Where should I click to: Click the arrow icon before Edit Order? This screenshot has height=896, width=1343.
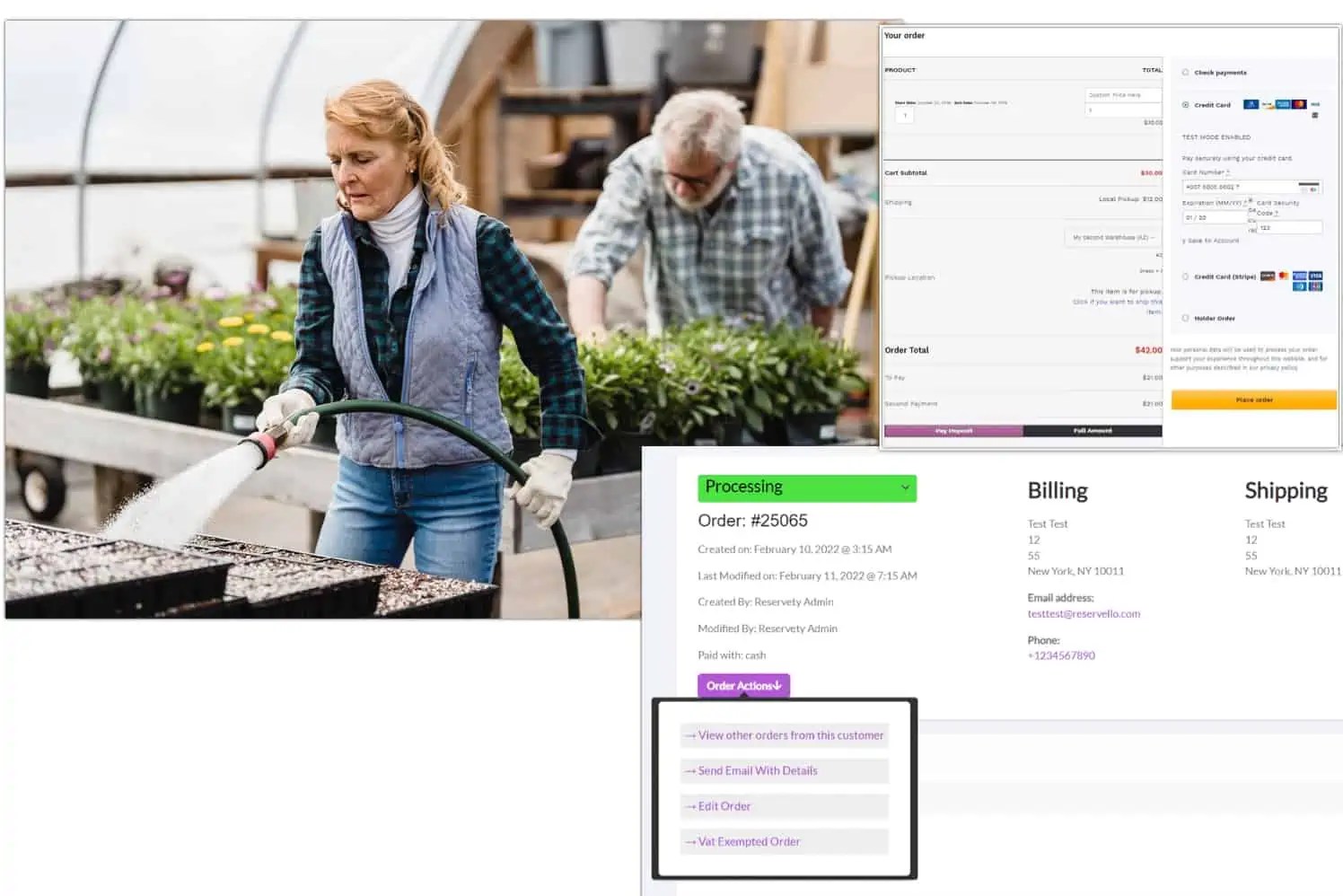691,805
